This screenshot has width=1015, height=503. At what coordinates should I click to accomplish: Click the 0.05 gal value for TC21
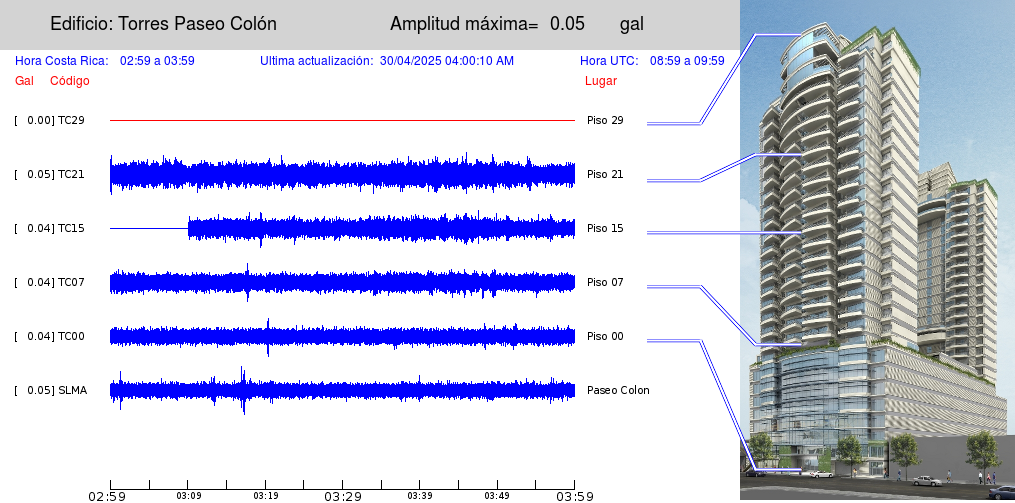39,174
